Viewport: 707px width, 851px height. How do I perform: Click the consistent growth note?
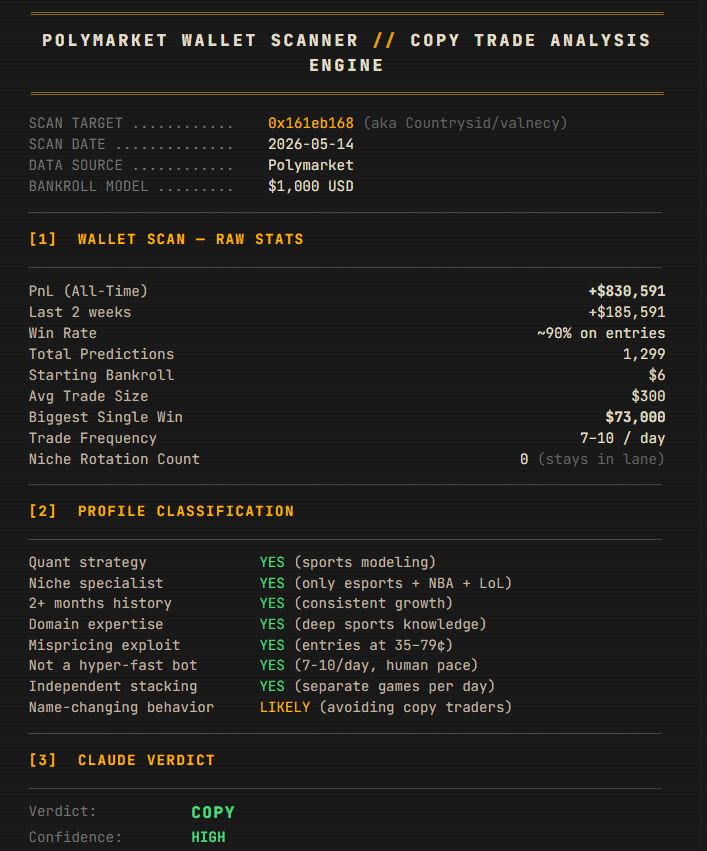(x=373, y=604)
